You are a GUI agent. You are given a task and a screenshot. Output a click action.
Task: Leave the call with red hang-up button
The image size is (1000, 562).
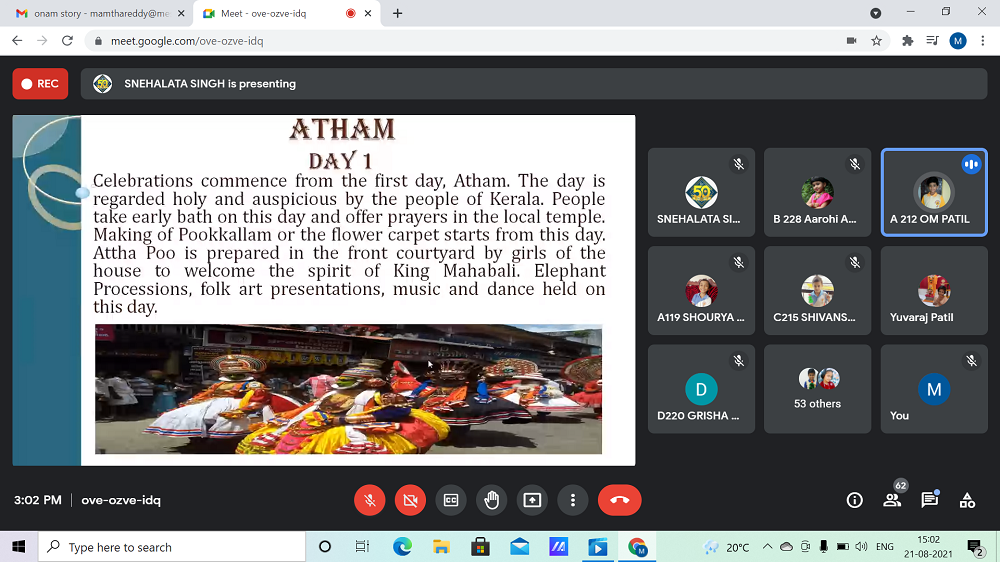[619, 500]
